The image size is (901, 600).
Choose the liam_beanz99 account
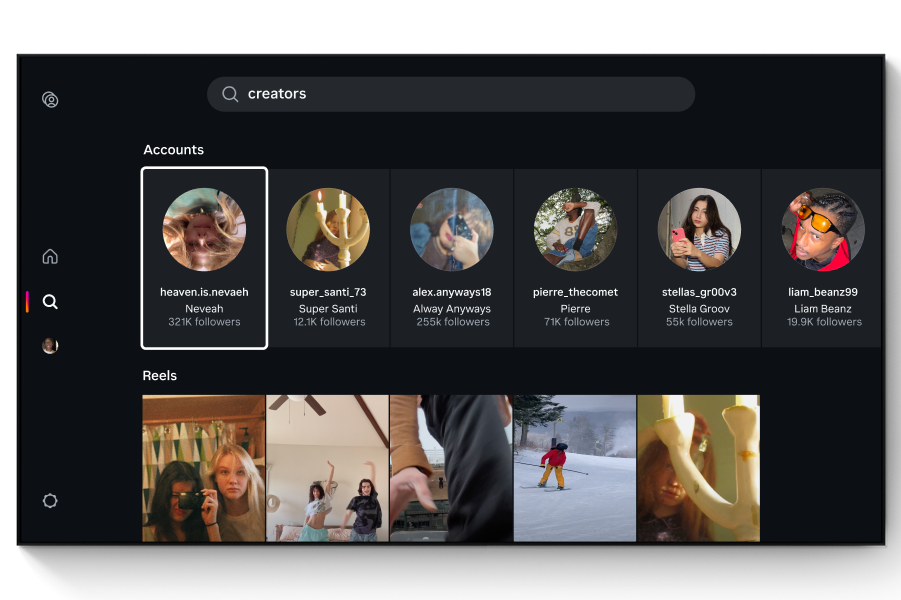point(822,258)
